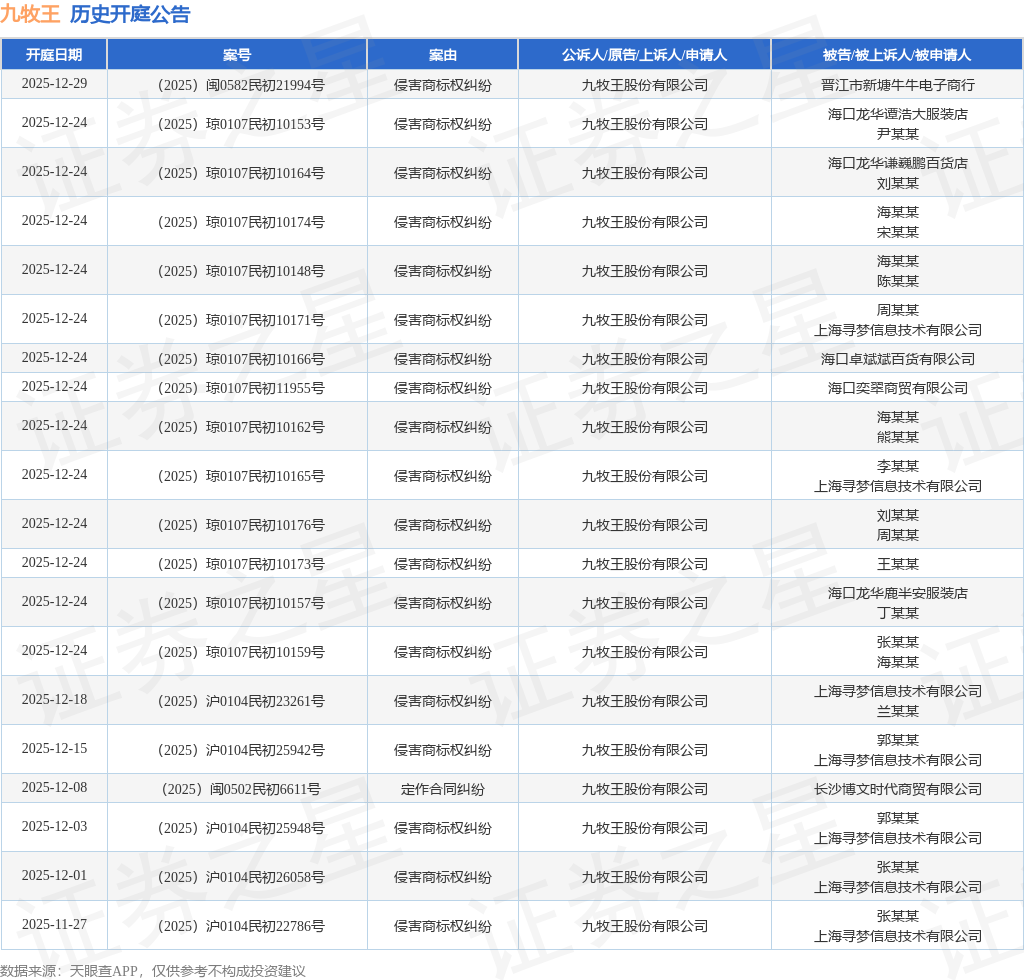Screen dimensions: 1024x980
Task: Click the 定作合同纠纷 case cause cell
Action: pyautogui.click(x=442, y=789)
